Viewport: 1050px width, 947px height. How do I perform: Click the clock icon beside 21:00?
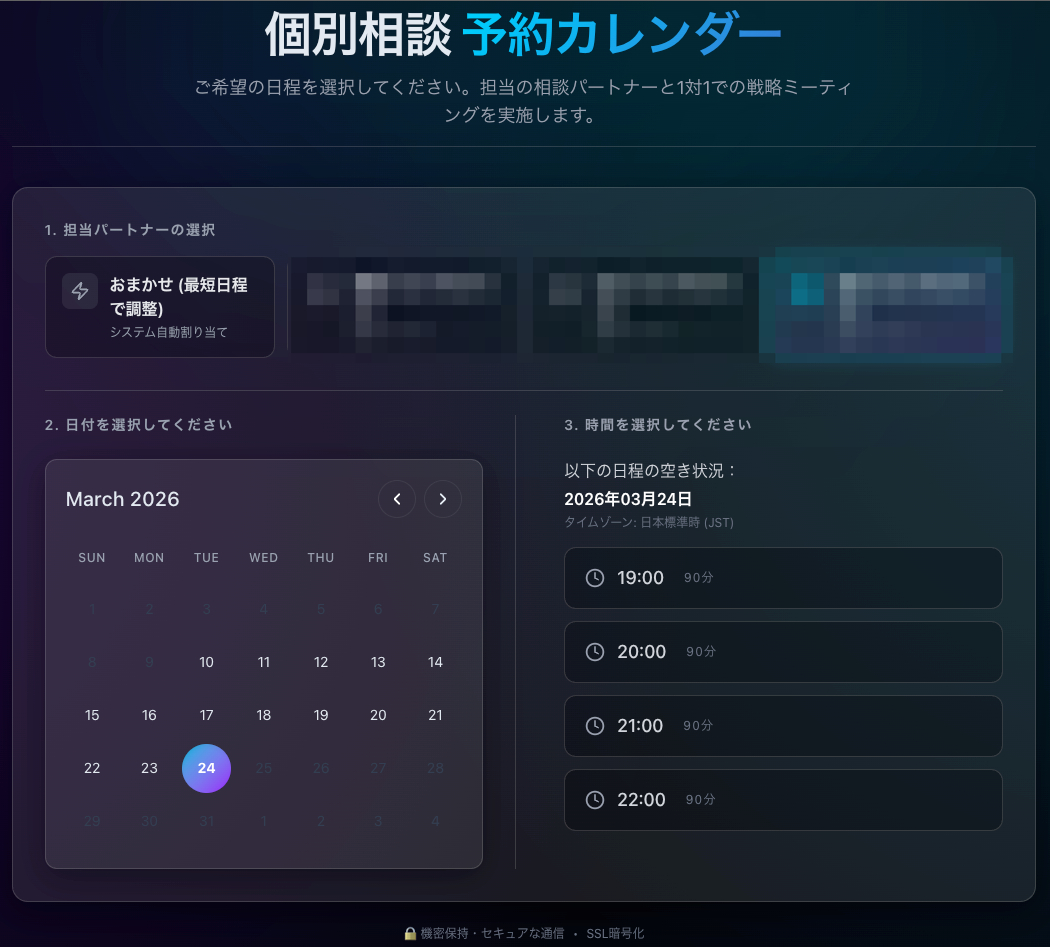[x=595, y=725]
